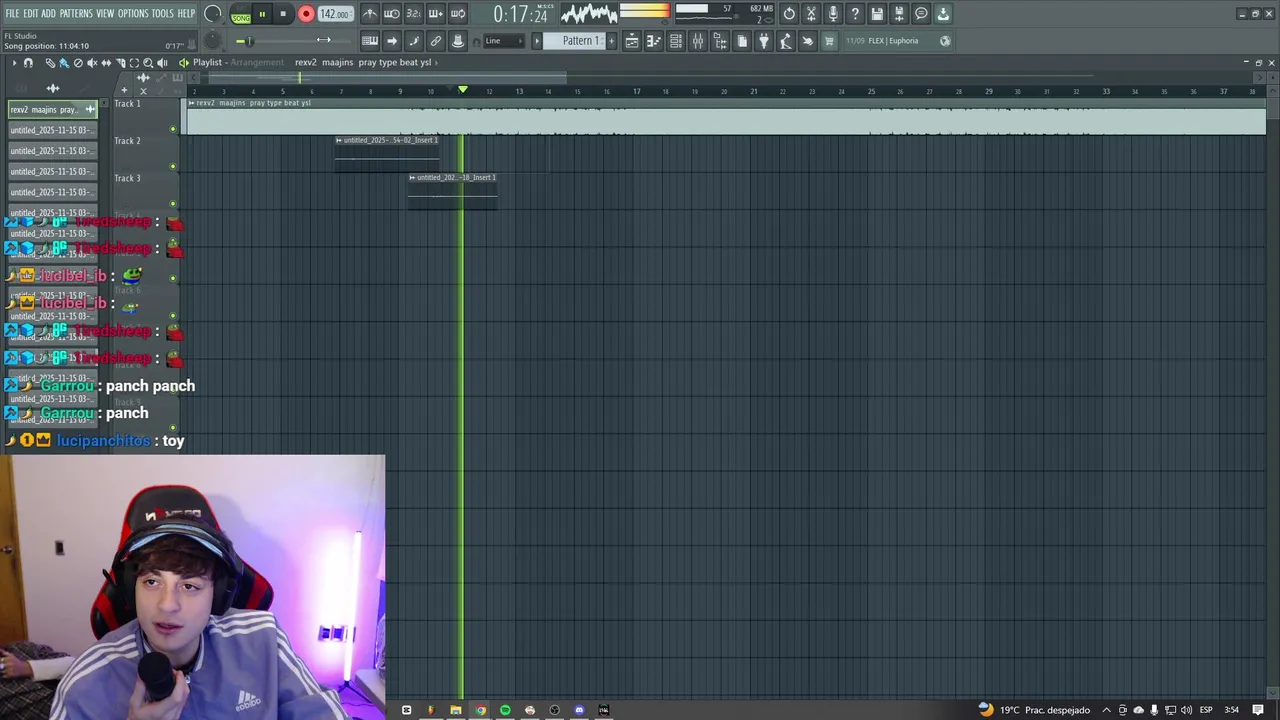Select the playlist Zoom tool
The image size is (1280, 720).
[x=148, y=63]
